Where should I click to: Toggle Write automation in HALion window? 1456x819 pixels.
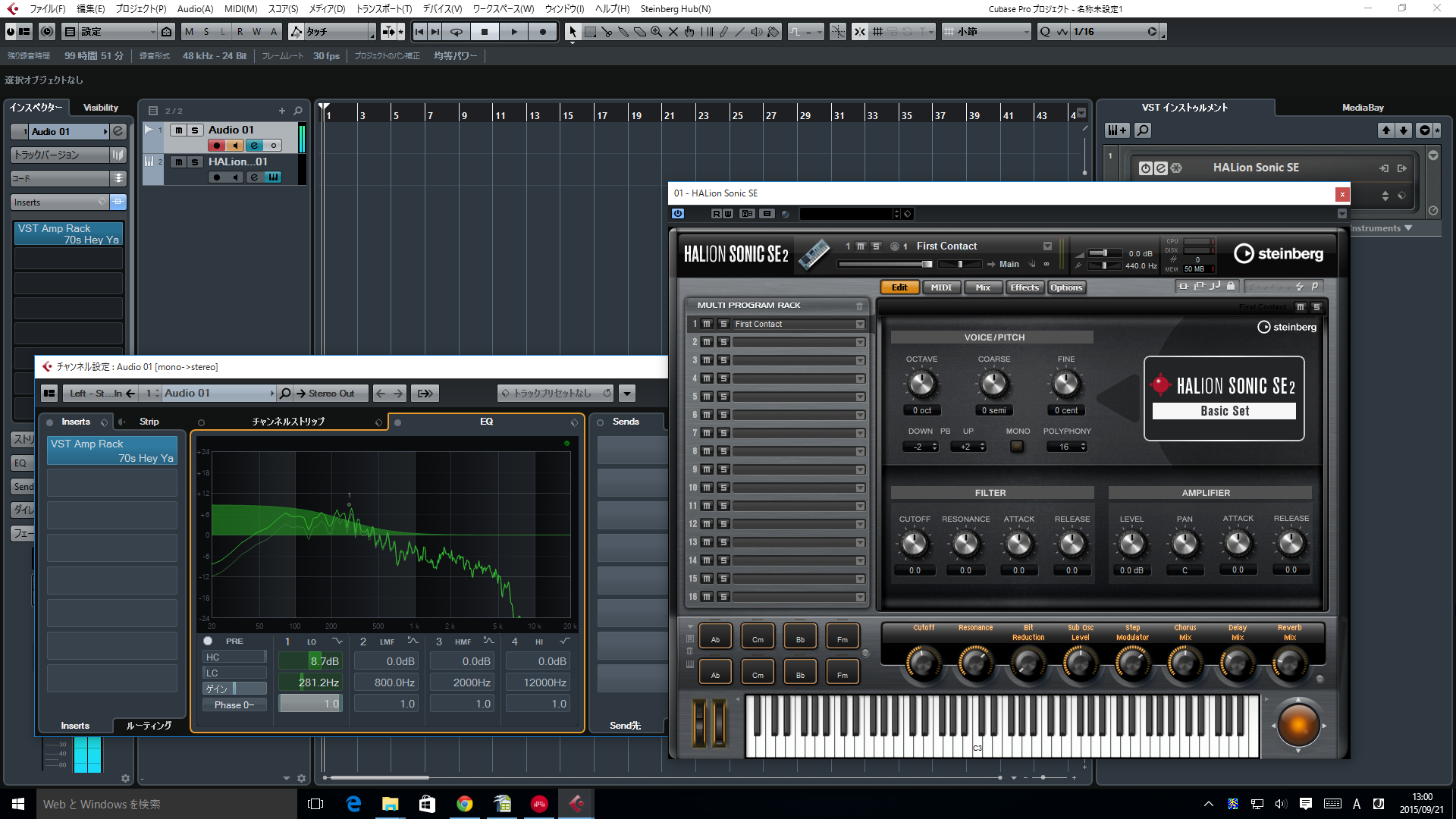click(727, 214)
